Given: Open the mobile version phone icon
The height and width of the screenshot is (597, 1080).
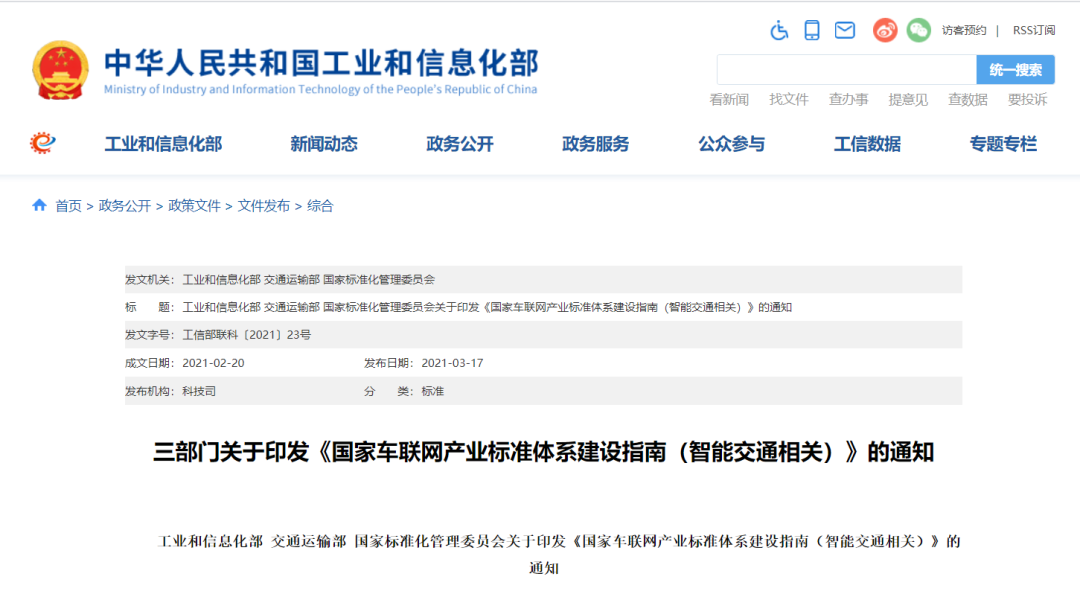Looking at the screenshot, I should pyautogui.click(x=812, y=30).
